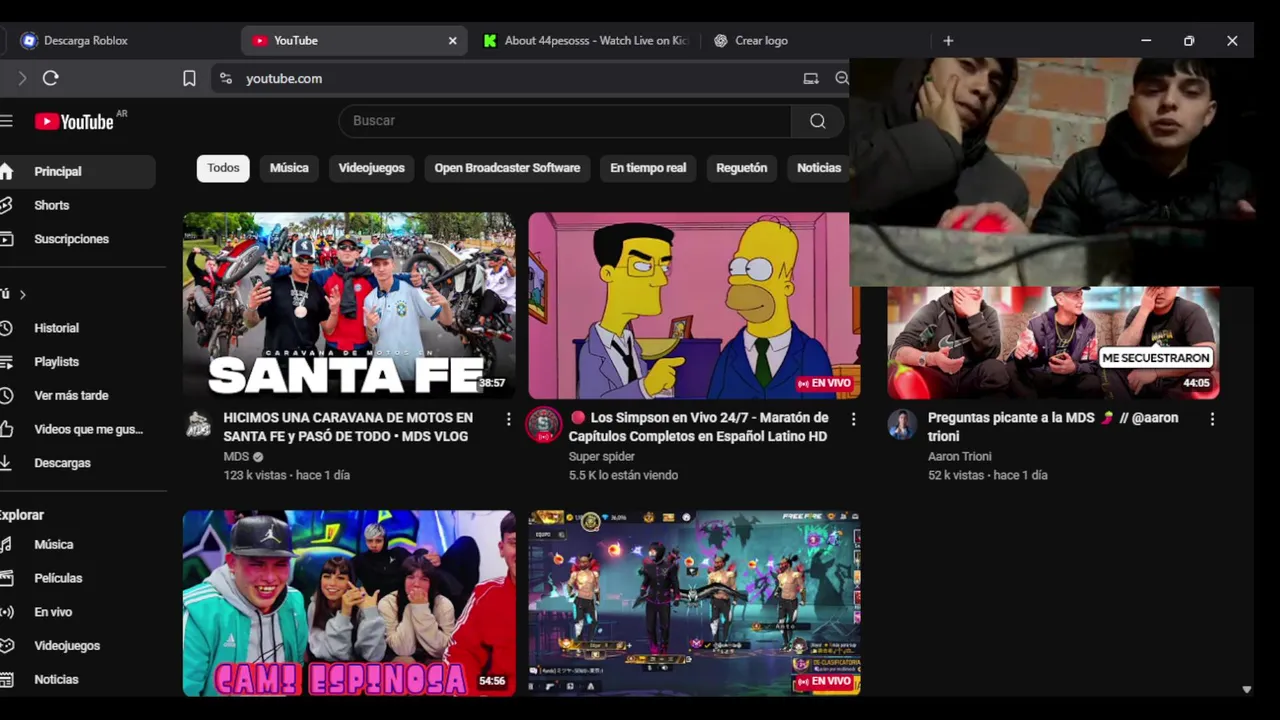
Task: Open the CAMI ESPINOSA video thumbnail
Action: [349, 603]
